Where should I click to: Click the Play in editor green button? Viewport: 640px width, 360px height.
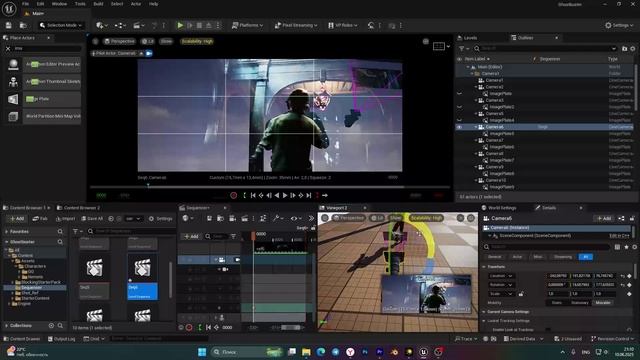180,25
